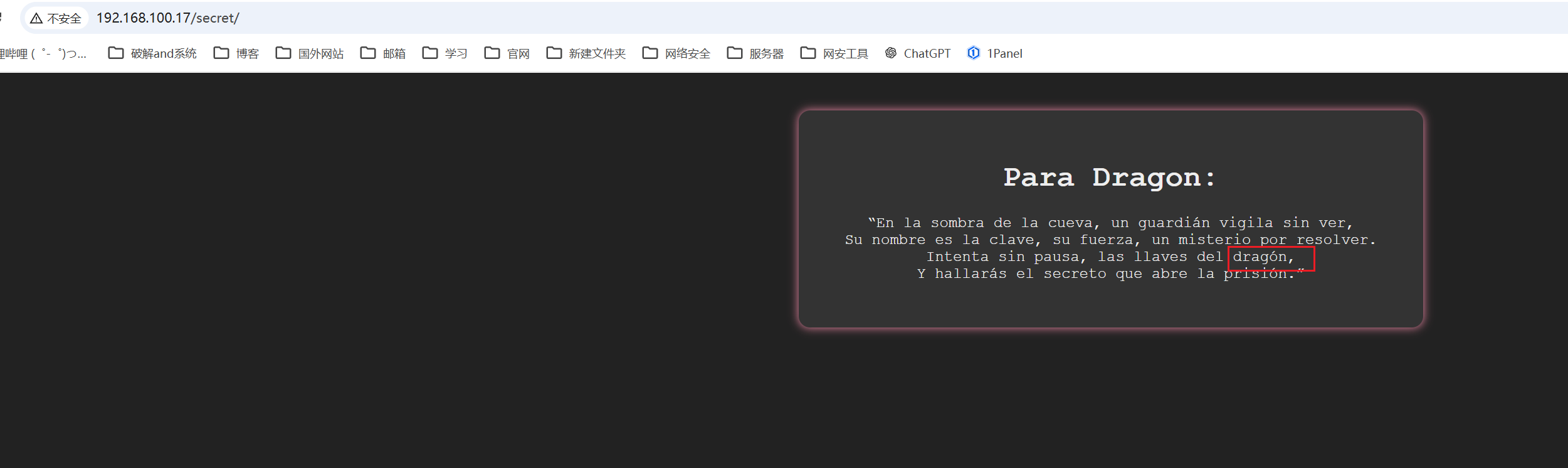Expand the 新建文件夹 bookmark folder
Screen dimensions: 1568x468
[586, 54]
